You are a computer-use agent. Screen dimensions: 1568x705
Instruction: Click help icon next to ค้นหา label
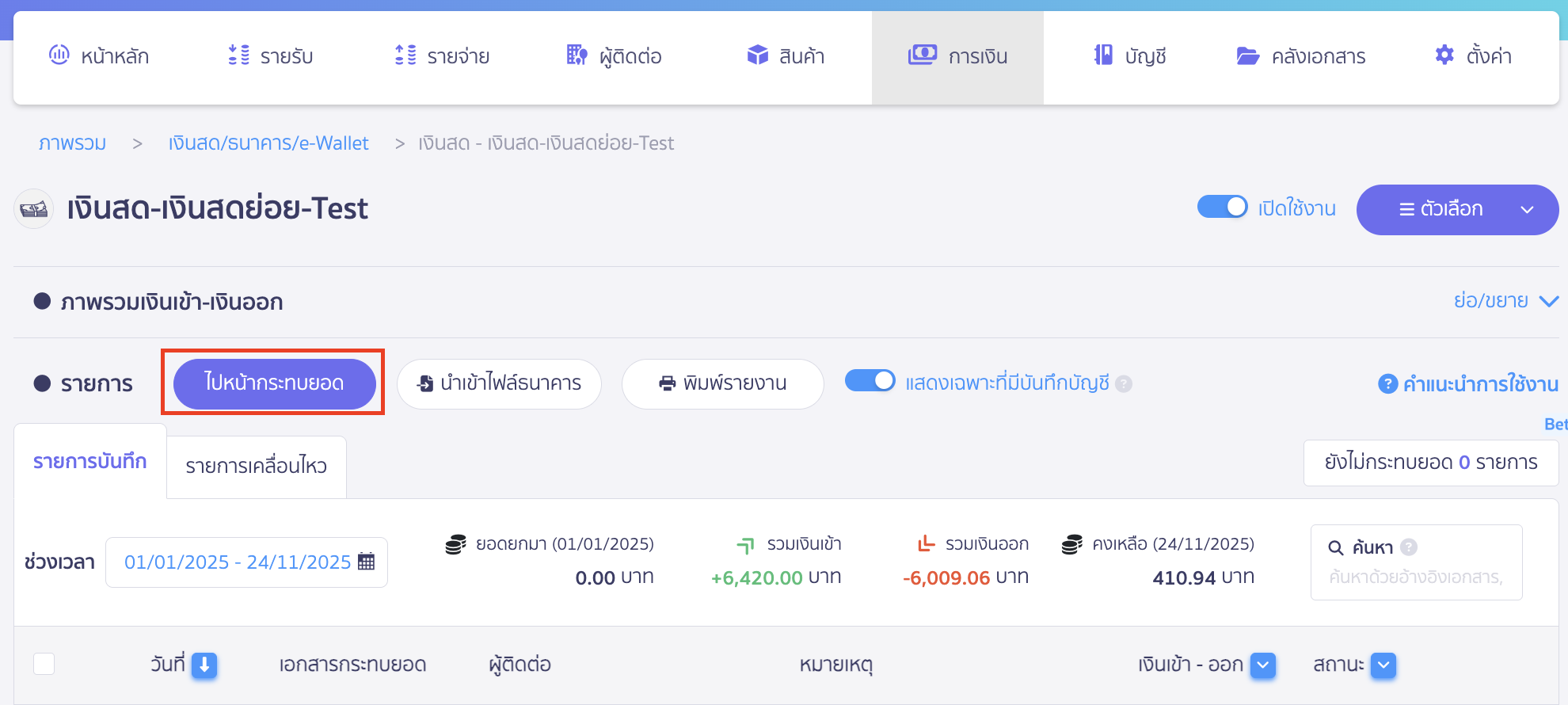[x=1408, y=547]
